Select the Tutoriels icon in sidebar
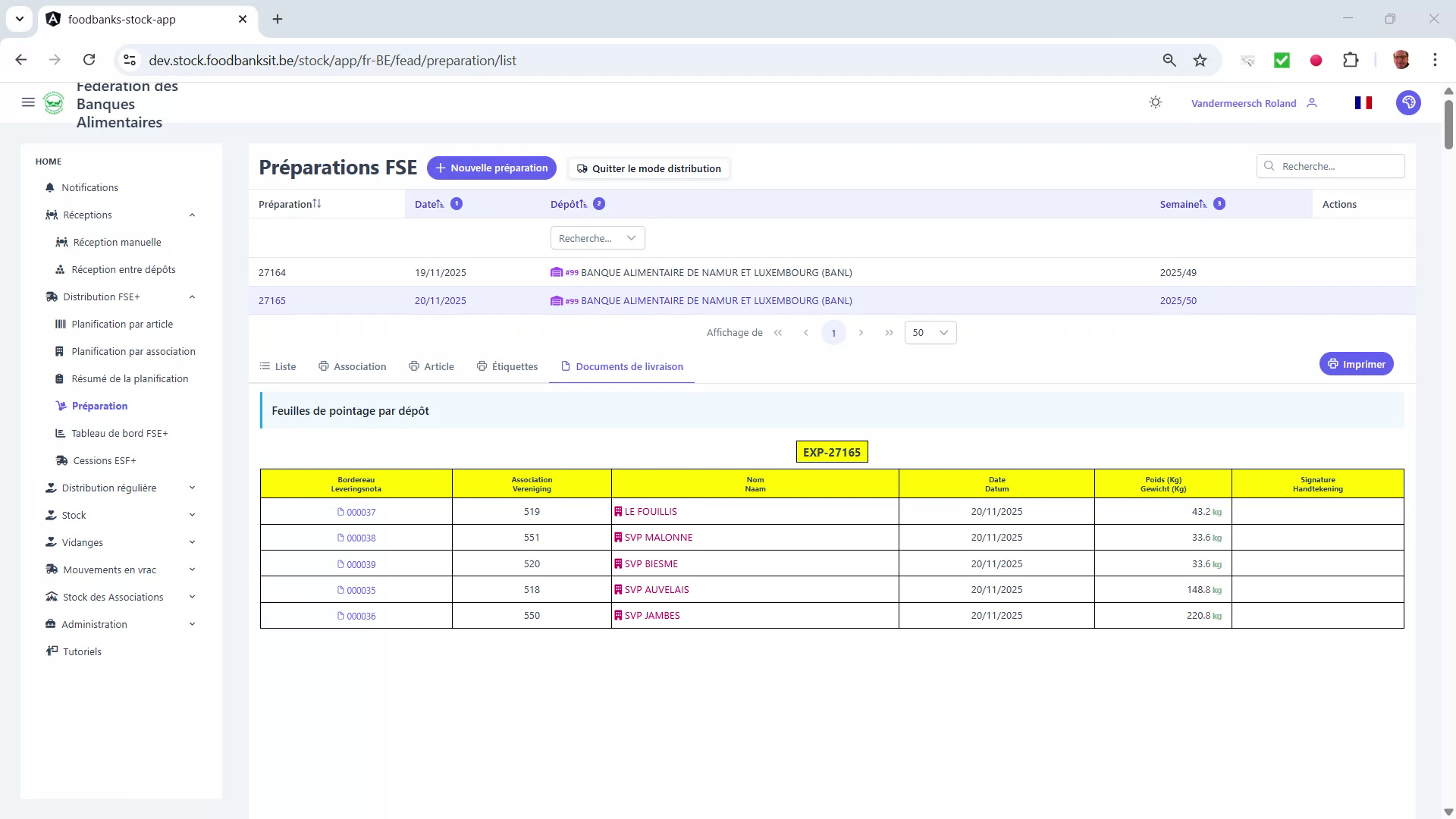This screenshot has width=1456, height=819. pos(52,651)
